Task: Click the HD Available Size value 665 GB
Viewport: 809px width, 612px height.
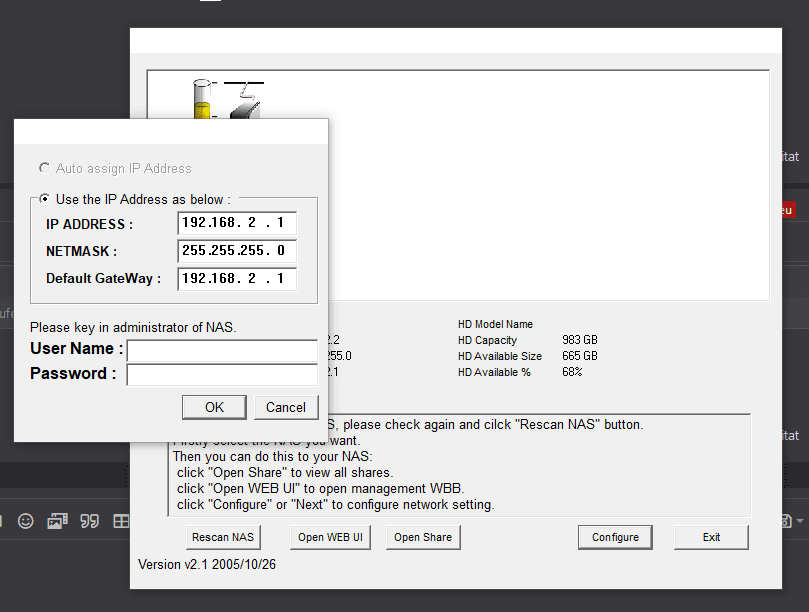Action: (580, 356)
